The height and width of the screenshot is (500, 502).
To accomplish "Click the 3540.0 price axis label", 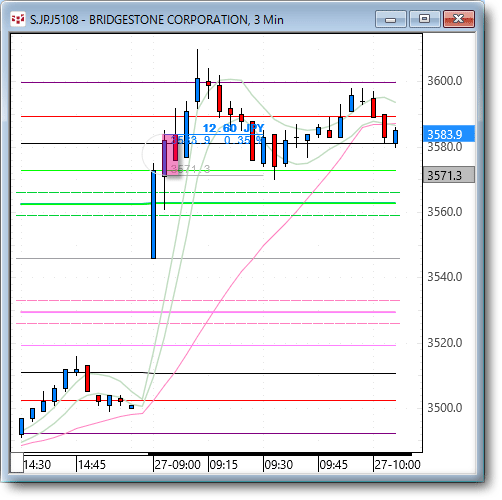I will 445,277.
